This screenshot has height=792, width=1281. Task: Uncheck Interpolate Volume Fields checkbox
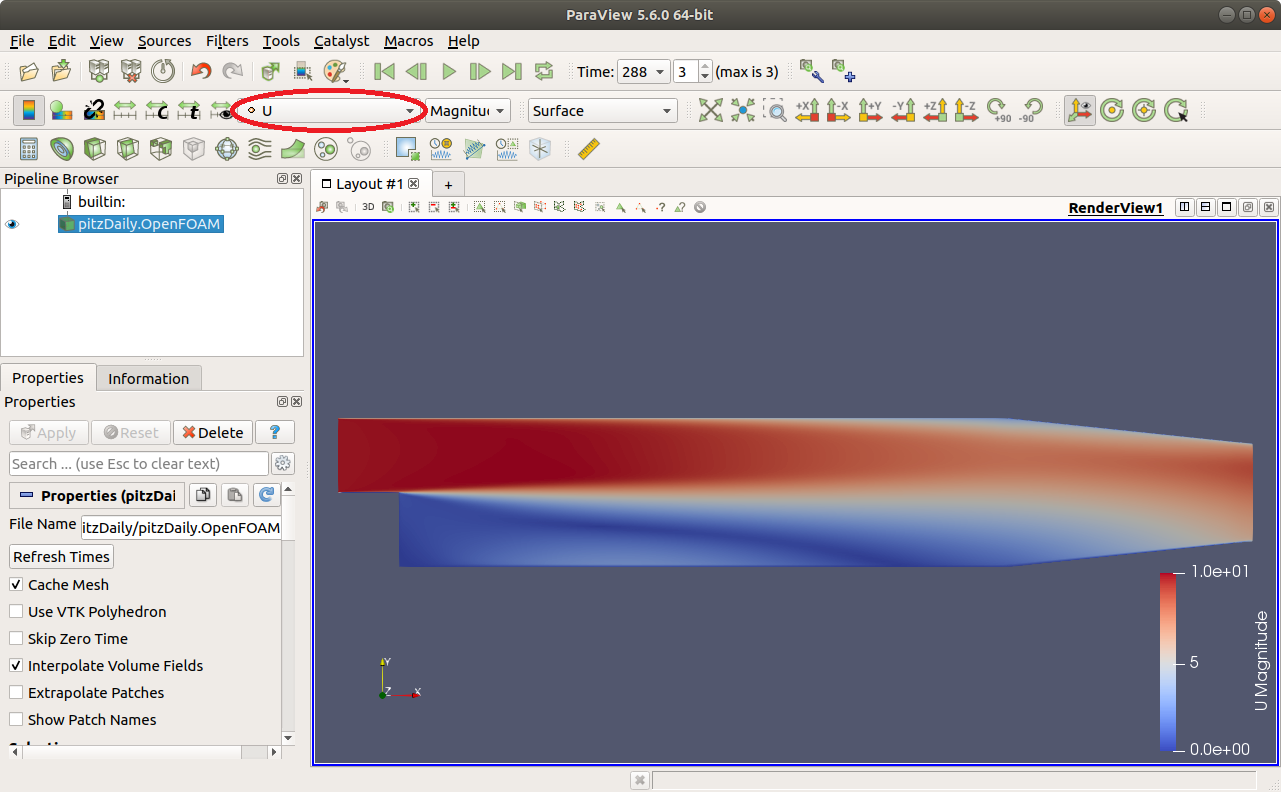pos(16,665)
